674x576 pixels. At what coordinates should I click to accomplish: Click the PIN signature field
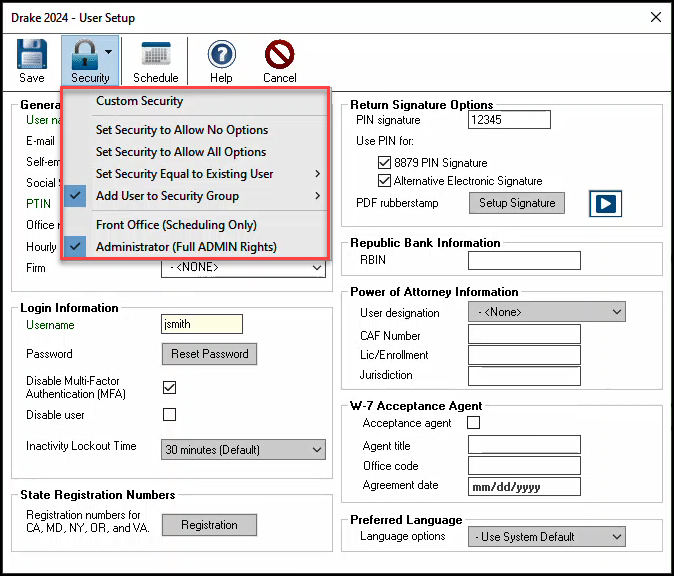tap(509, 119)
